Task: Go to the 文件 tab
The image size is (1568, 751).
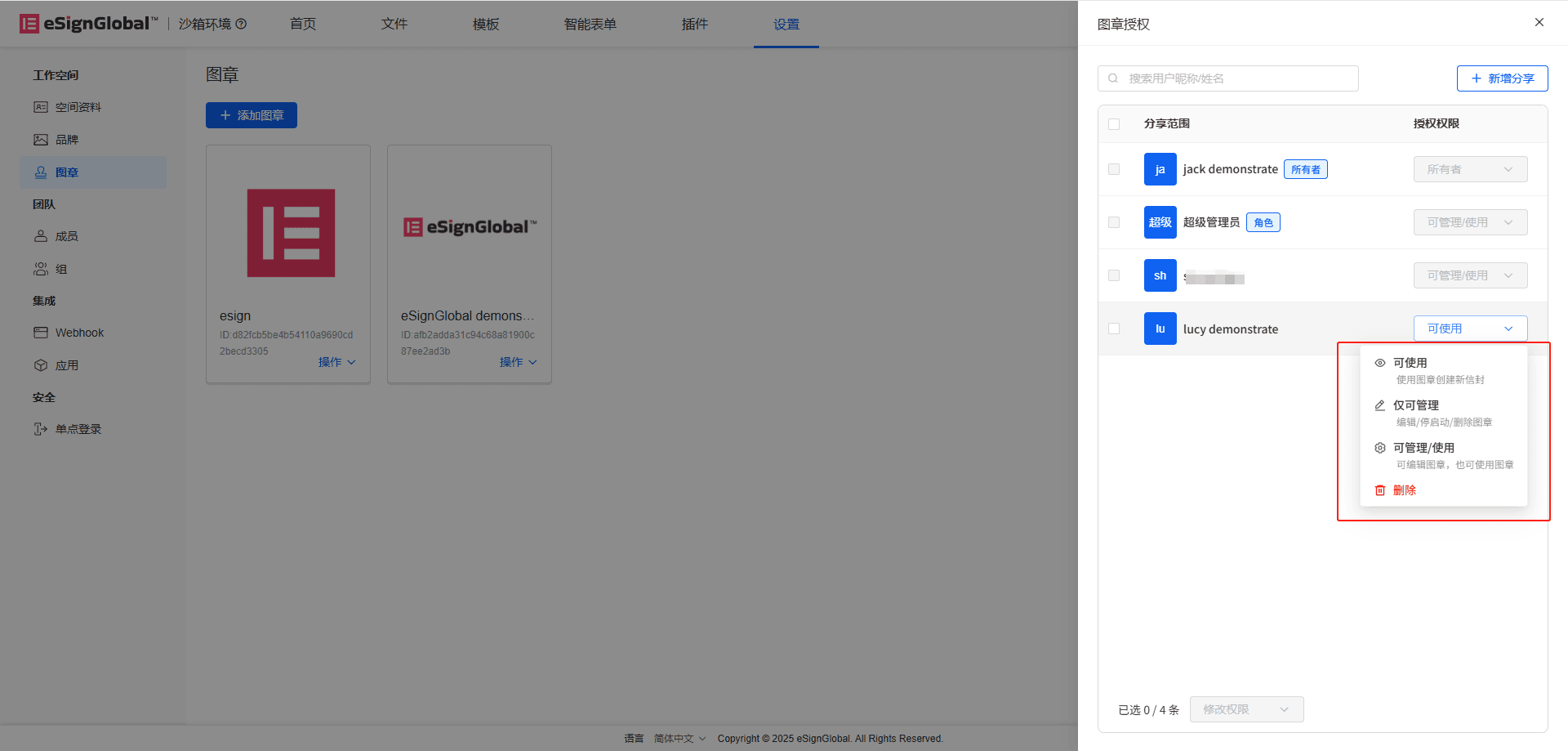Action: [394, 25]
